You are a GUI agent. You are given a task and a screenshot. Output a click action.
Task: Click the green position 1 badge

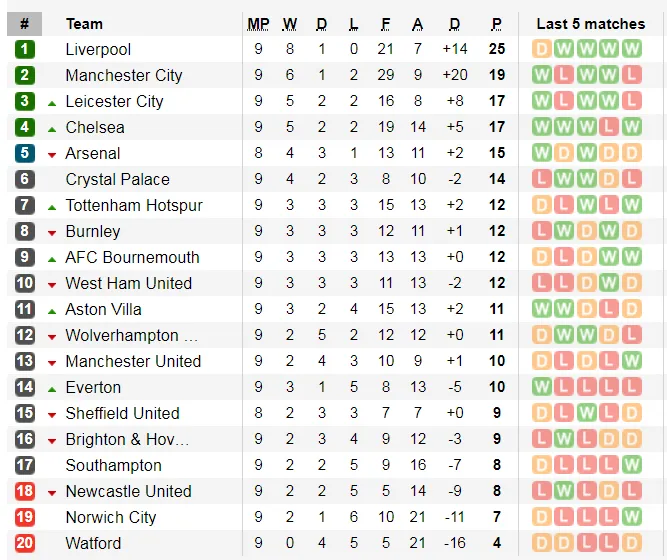click(x=25, y=49)
